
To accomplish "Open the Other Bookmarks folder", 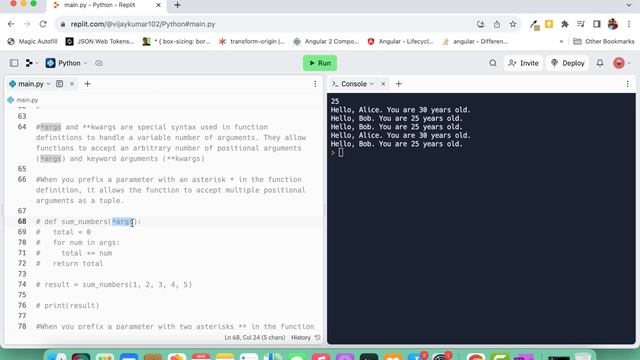I will point(604,41).
